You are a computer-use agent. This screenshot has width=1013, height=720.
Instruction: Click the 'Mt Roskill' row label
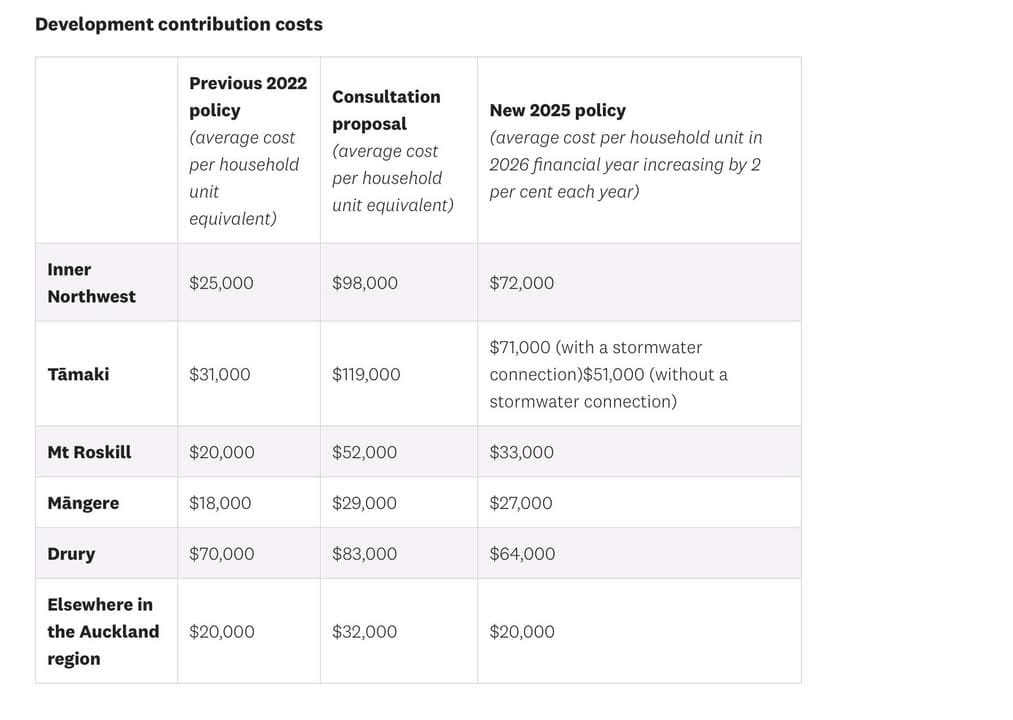89,452
